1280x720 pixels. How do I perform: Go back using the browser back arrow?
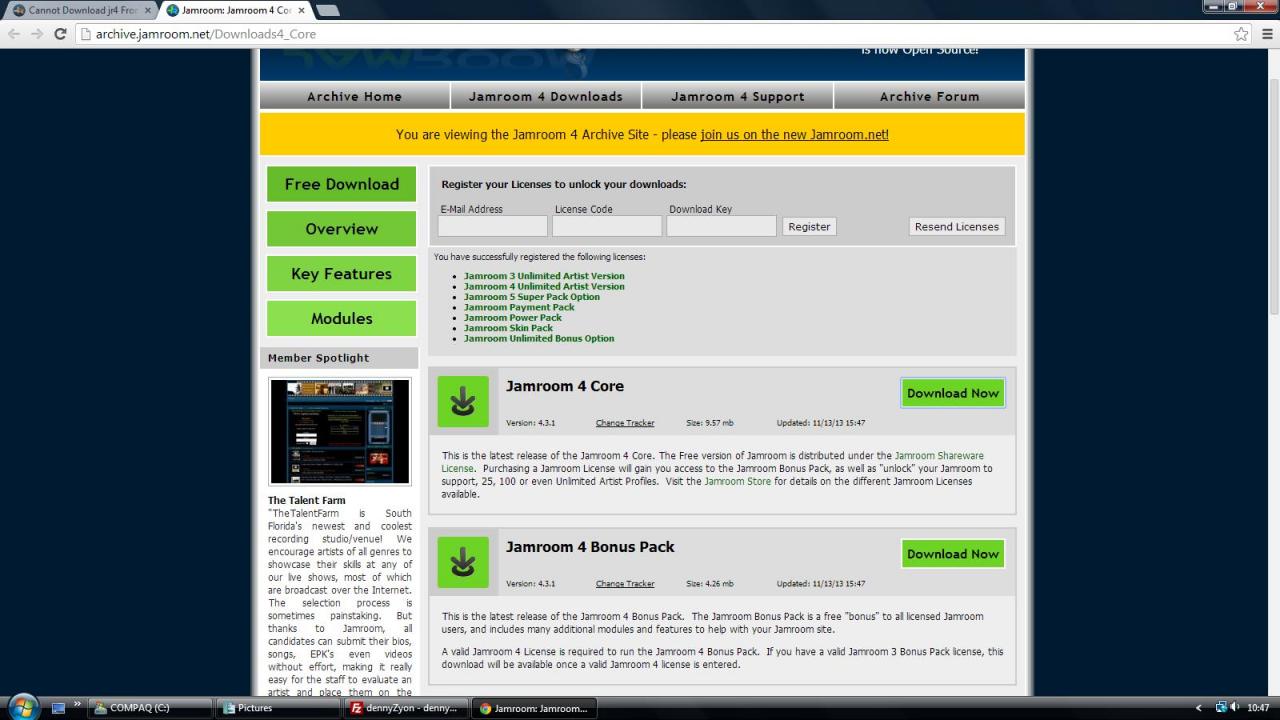tap(14, 34)
